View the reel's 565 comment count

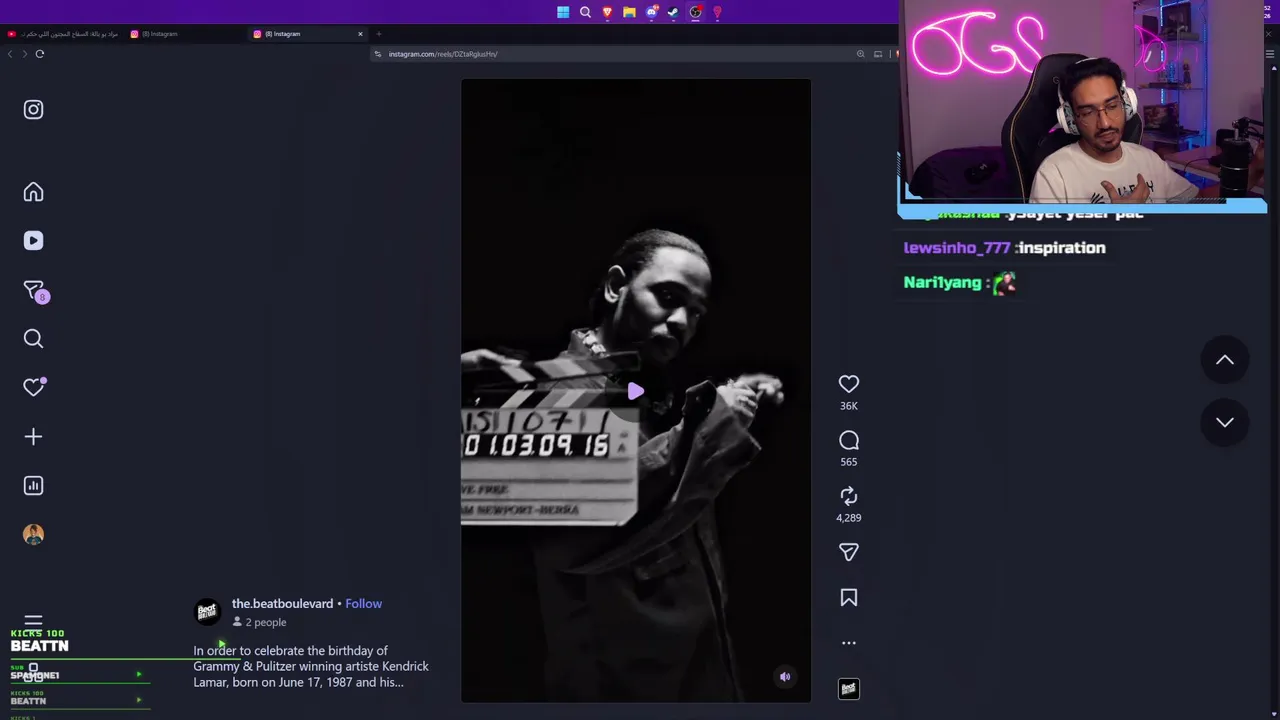click(x=849, y=462)
